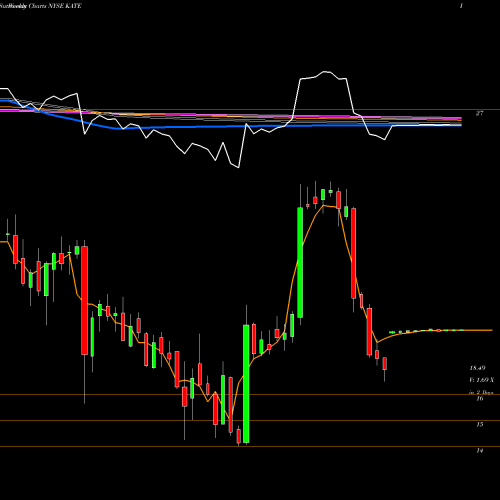
Task: Click the volume reading starting with 'V:'
Action: [481, 380]
